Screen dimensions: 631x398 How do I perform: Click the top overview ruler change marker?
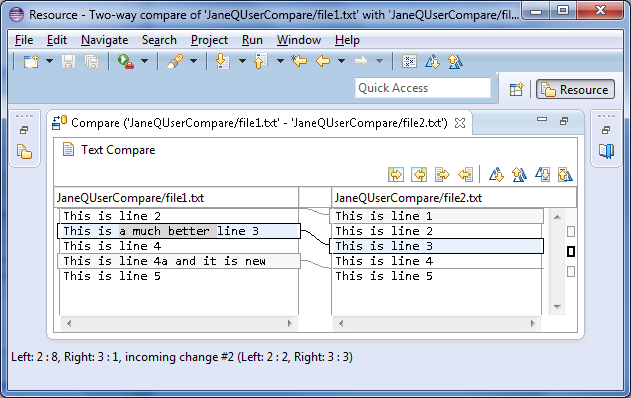[571, 231]
